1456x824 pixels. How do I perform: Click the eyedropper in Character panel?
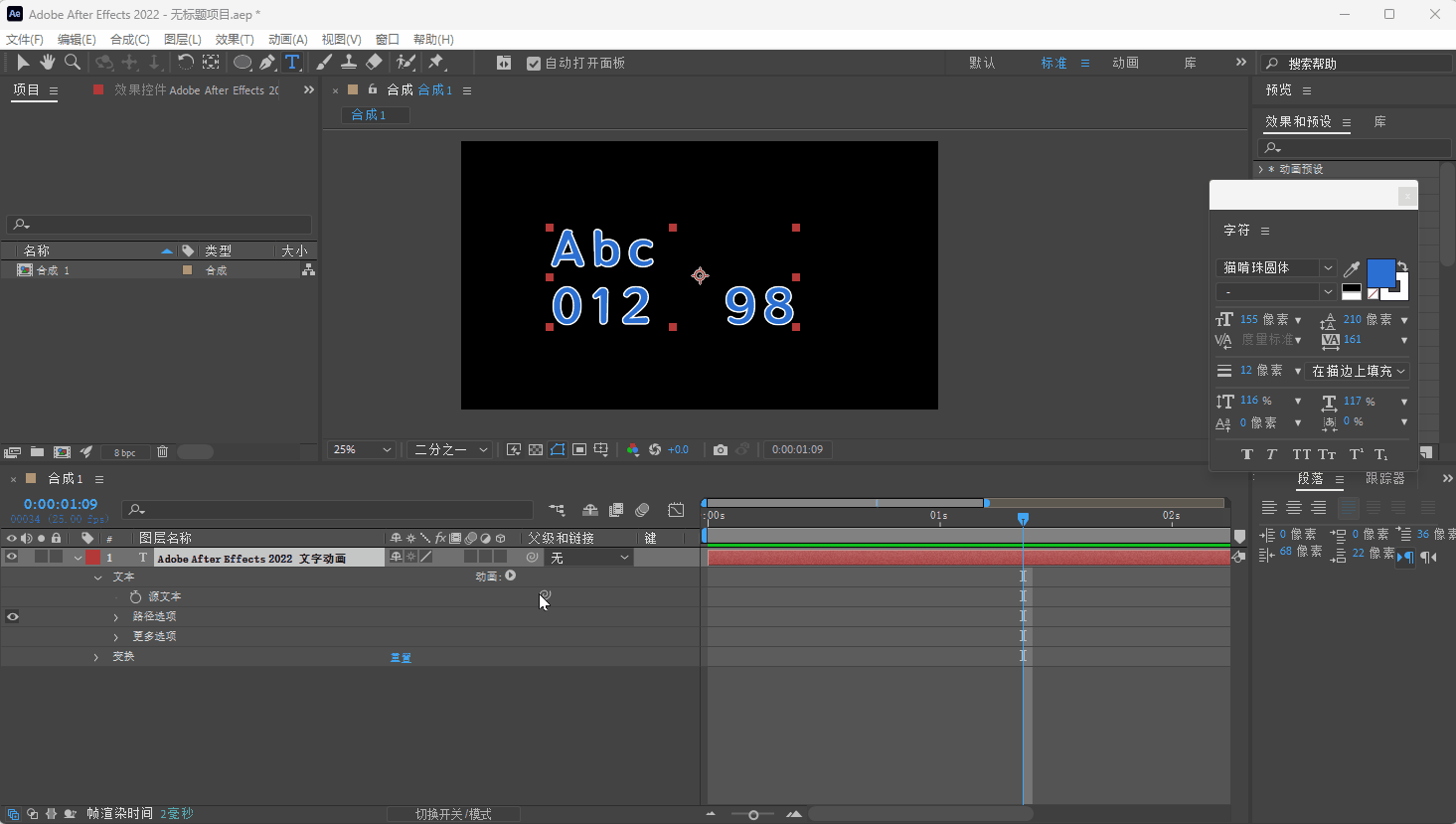[1352, 268]
